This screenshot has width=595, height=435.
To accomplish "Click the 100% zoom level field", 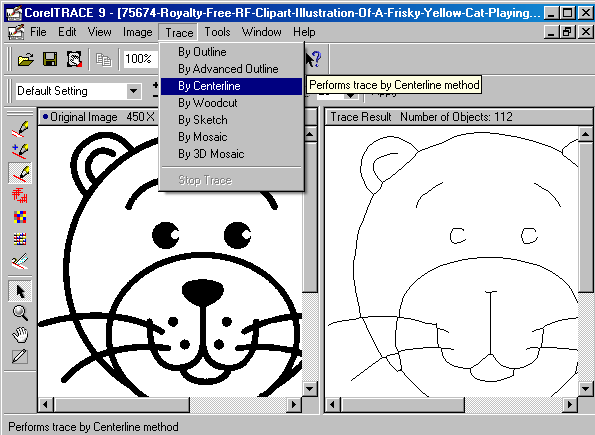I will [x=140, y=59].
